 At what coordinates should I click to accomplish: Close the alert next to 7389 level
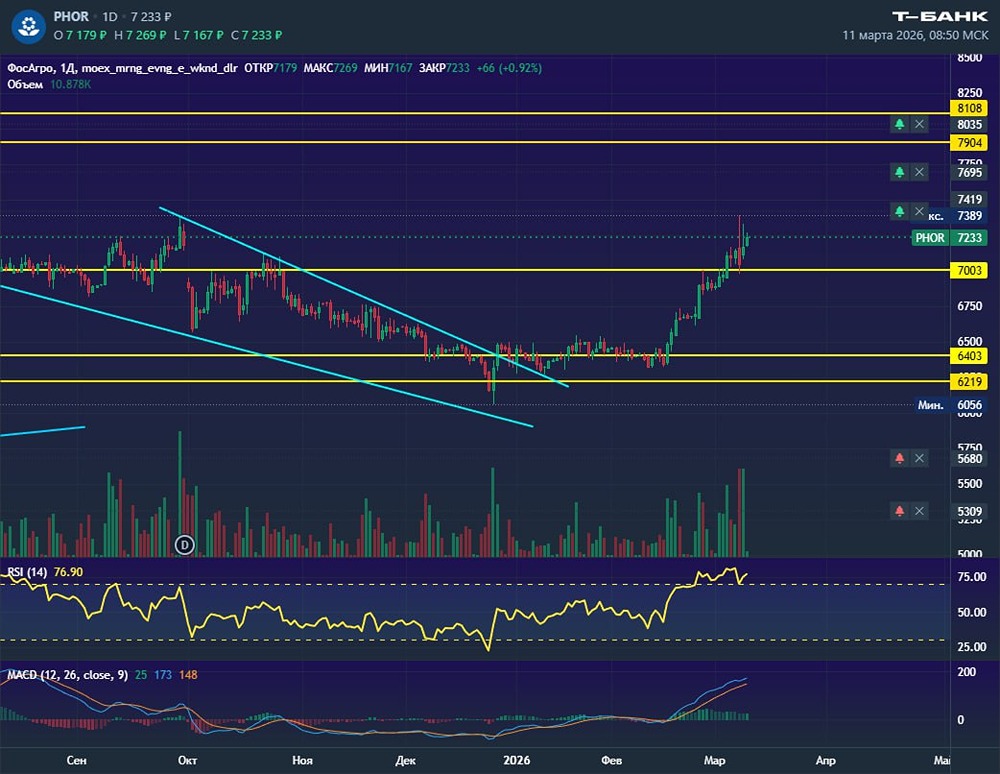(x=919, y=211)
